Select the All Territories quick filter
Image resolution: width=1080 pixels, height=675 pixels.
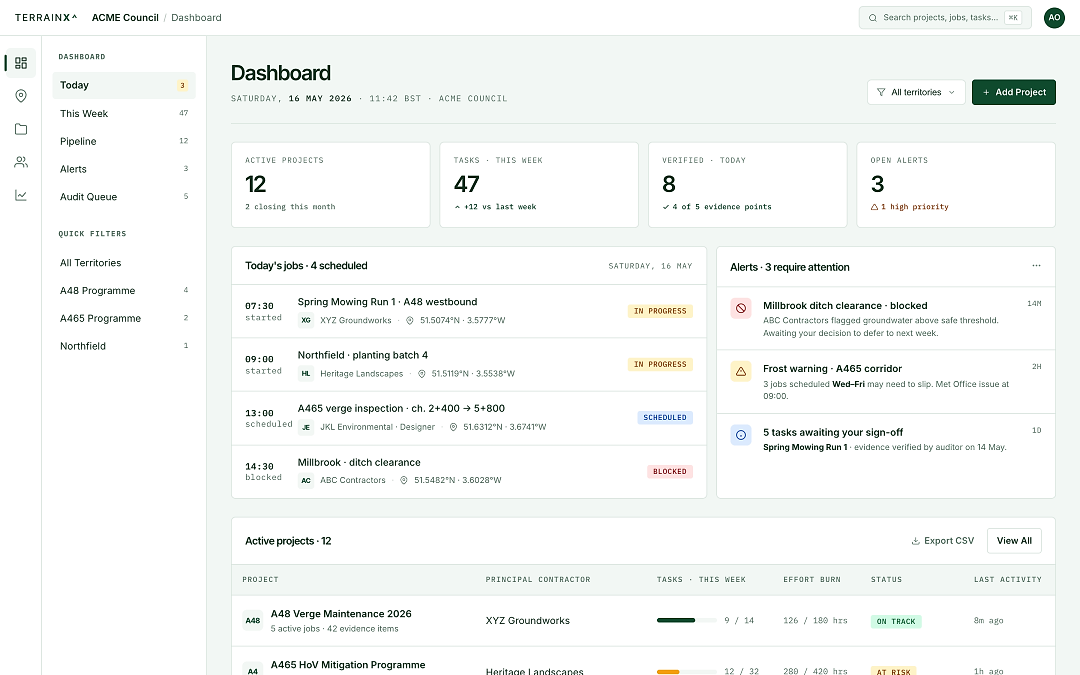pyautogui.click(x=124, y=263)
